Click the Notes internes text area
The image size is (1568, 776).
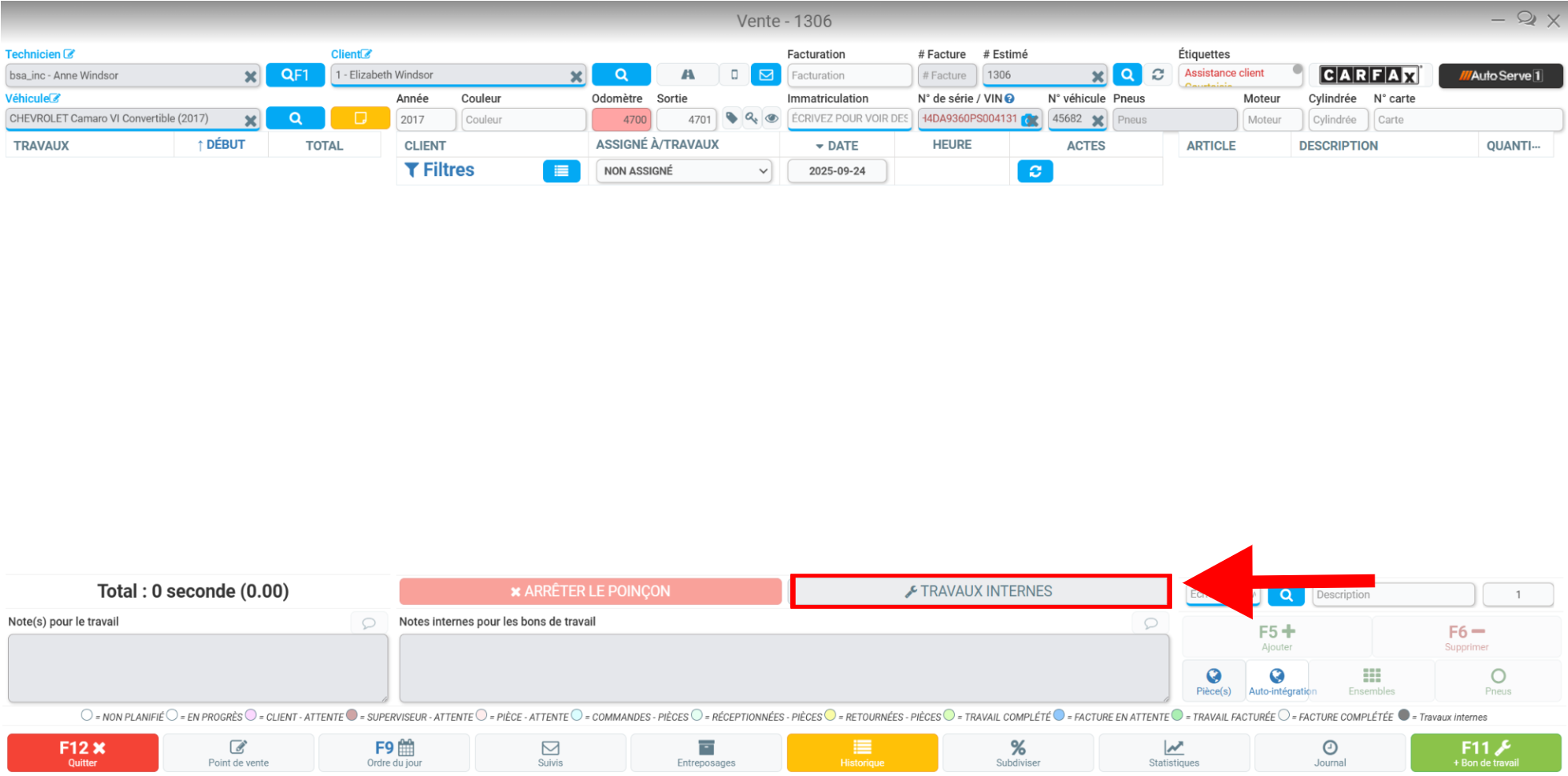(x=784, y=668)
